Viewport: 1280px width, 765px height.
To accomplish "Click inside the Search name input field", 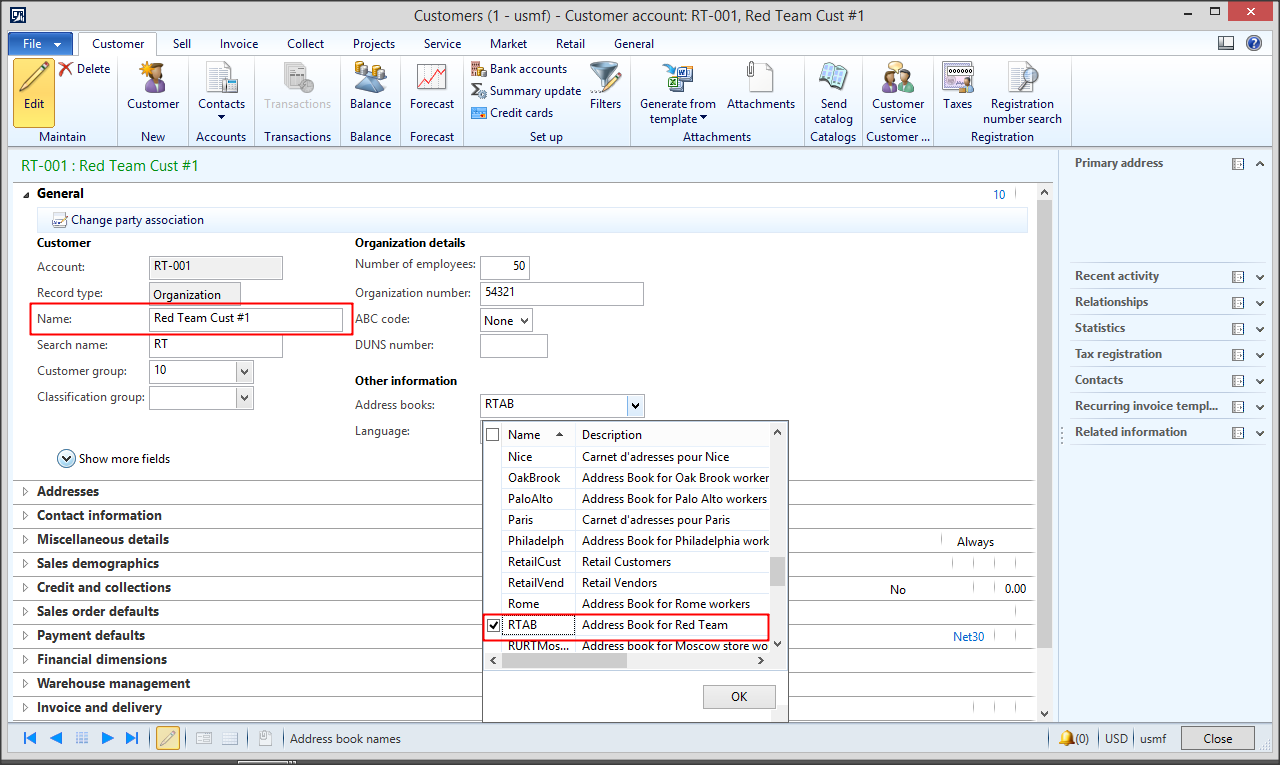I will (215, 345).
